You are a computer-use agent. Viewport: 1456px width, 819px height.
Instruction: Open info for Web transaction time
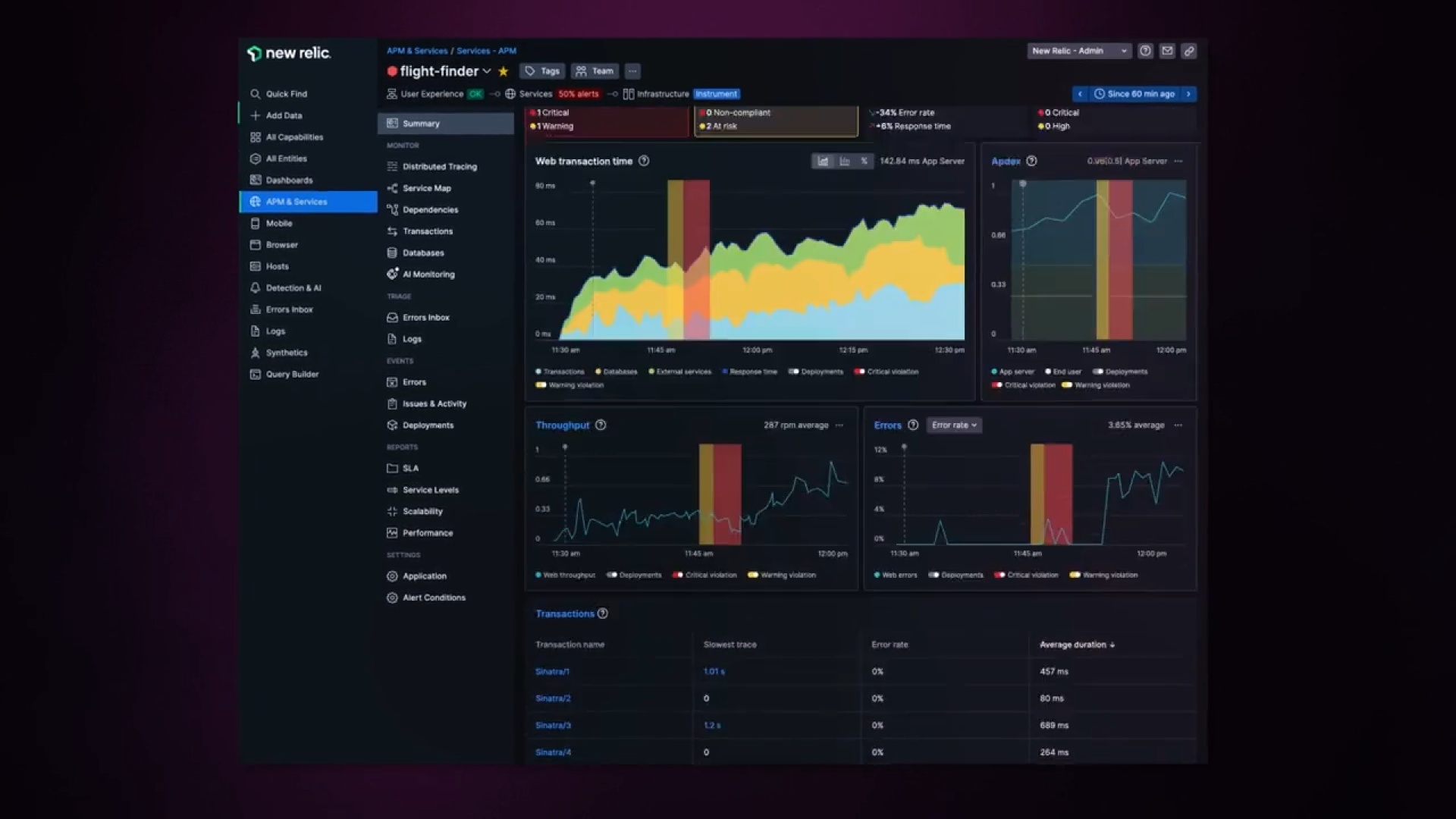[644, 161]
